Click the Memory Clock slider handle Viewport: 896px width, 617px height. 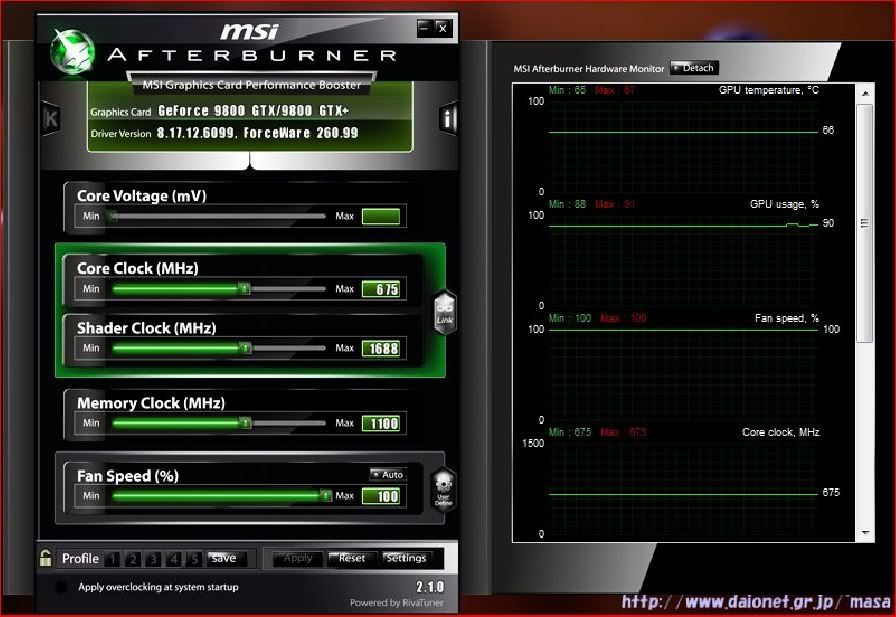[x=245, y=423]
